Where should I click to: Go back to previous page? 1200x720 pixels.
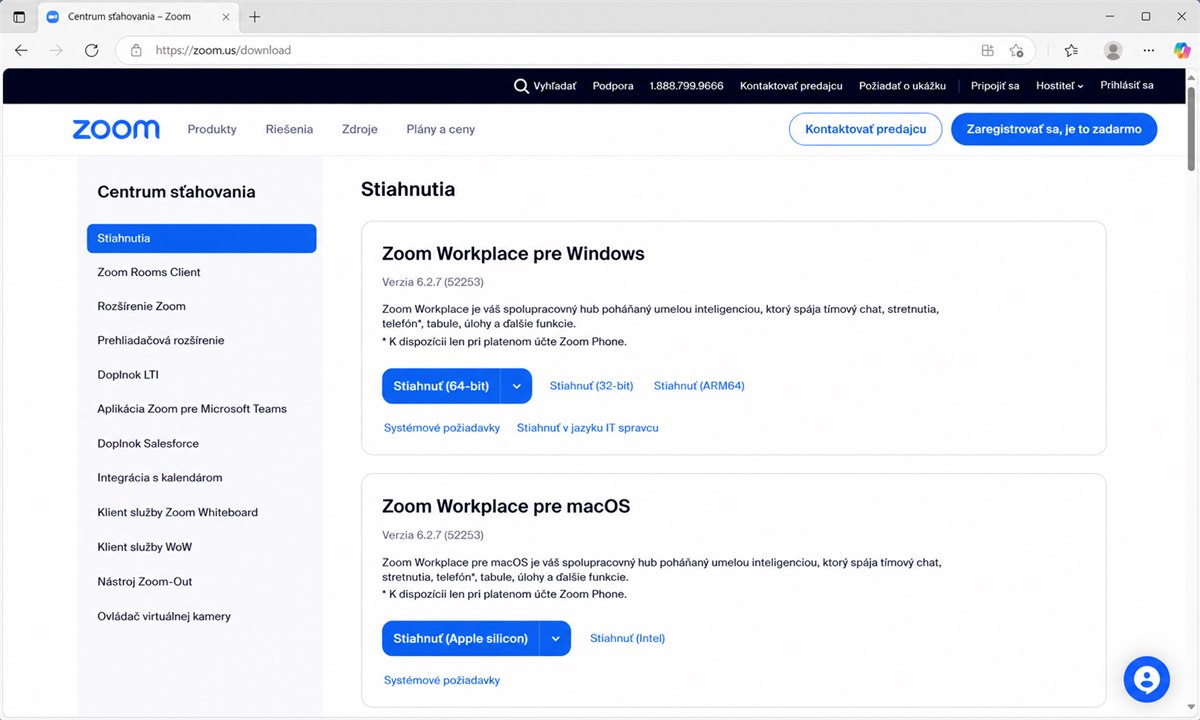21,50
